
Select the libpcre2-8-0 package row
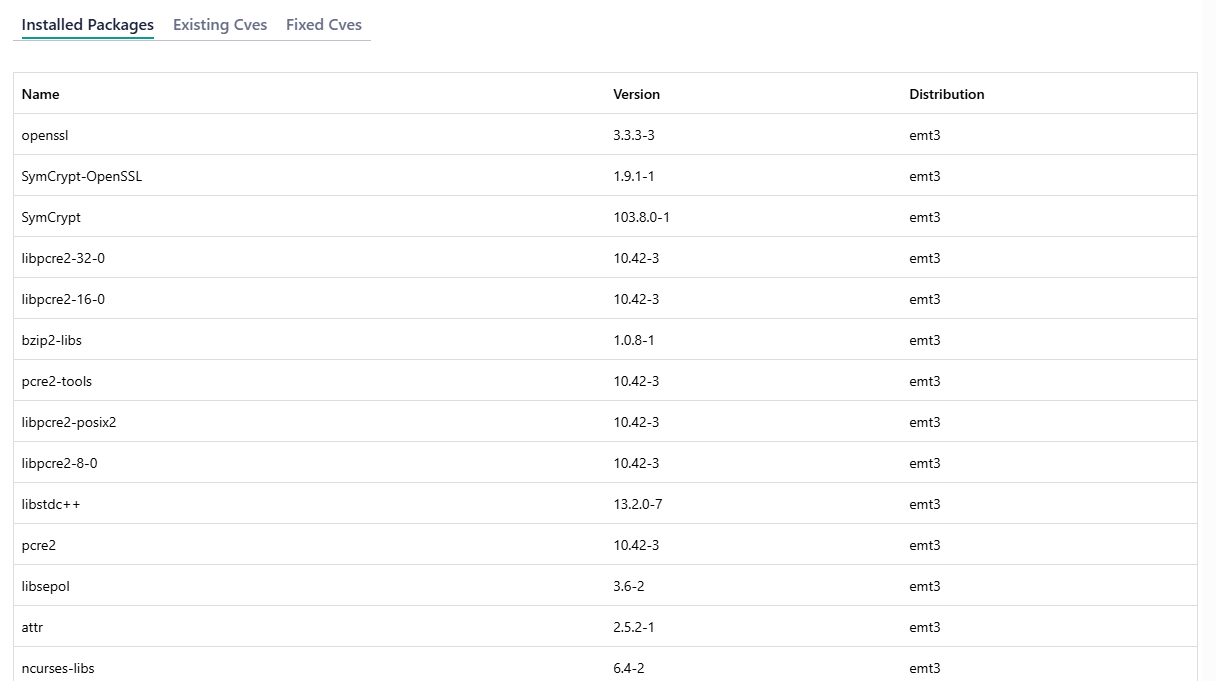59,463
